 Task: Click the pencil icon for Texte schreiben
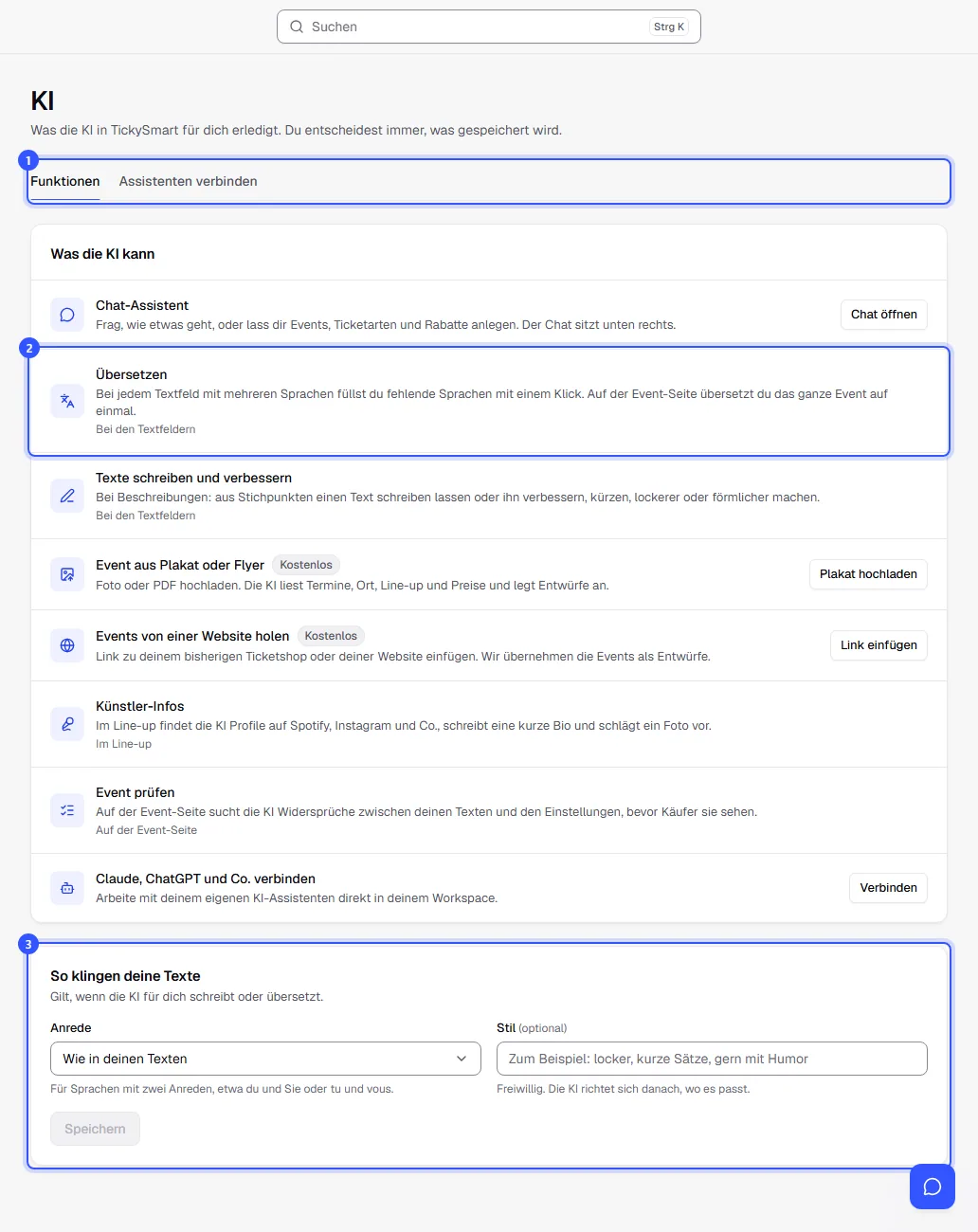(x=67, y=496)
